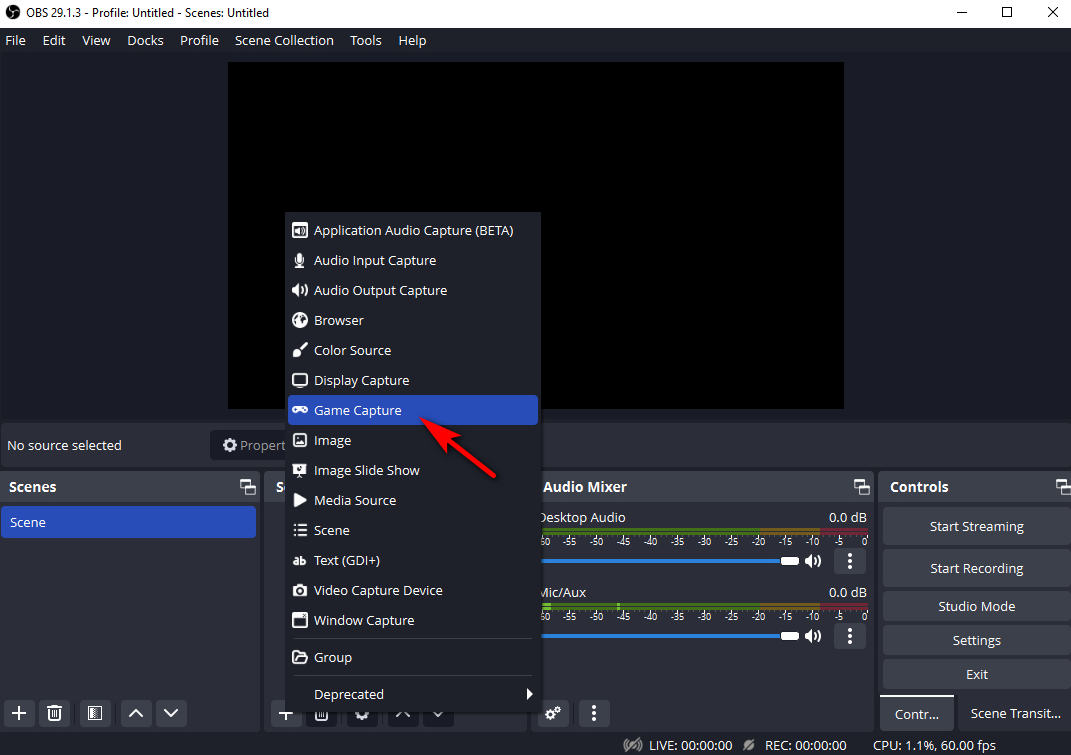1071x755 pixels.
Task: Expand the Deprecated submenu arrow
Action: [529, 694]
